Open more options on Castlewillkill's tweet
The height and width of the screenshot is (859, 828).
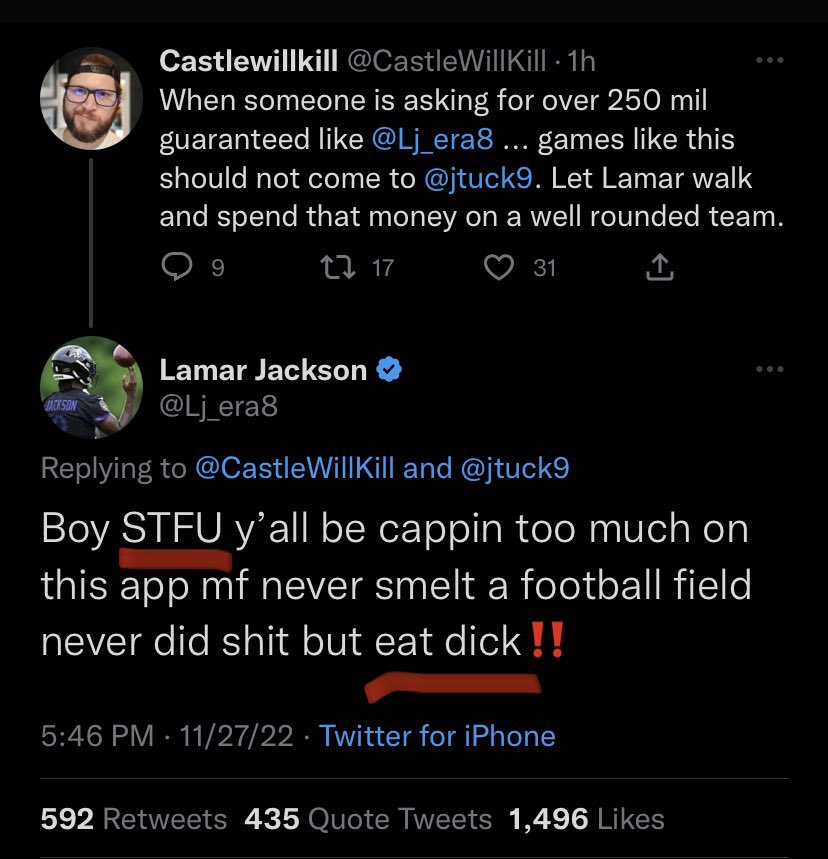[x=769, y=60]
